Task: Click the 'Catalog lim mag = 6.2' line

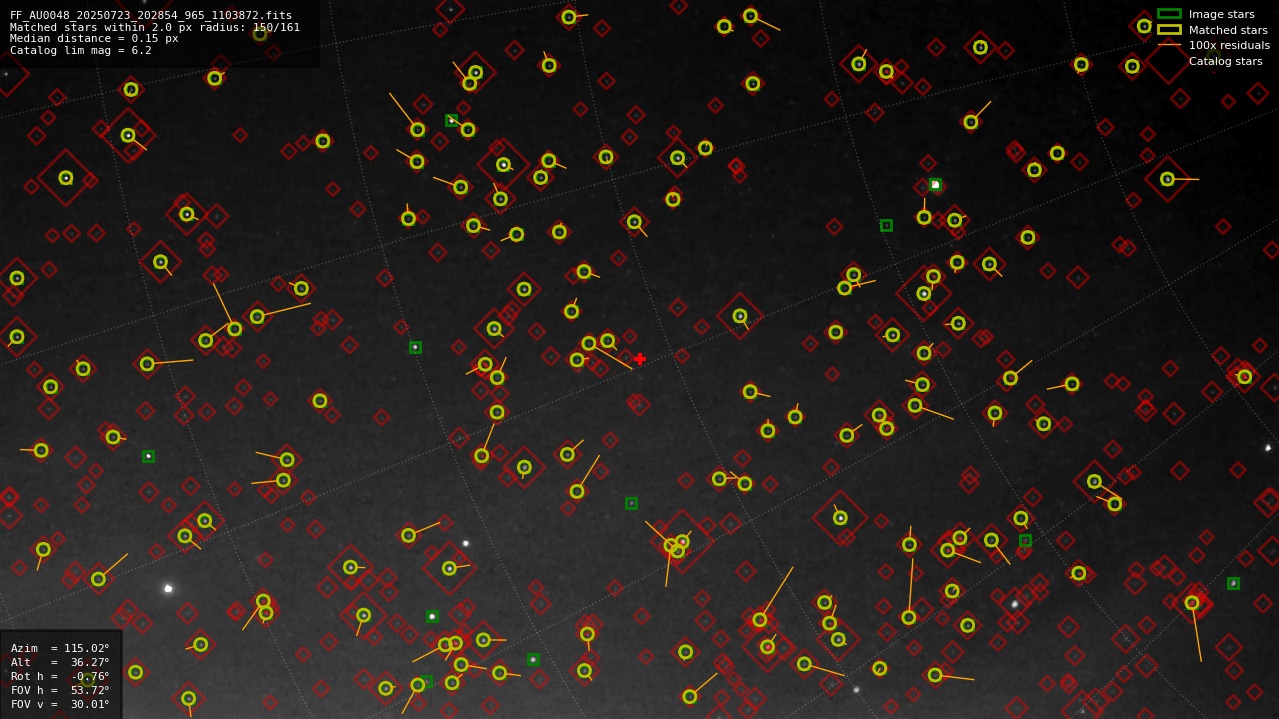Action: click(81, 50)
